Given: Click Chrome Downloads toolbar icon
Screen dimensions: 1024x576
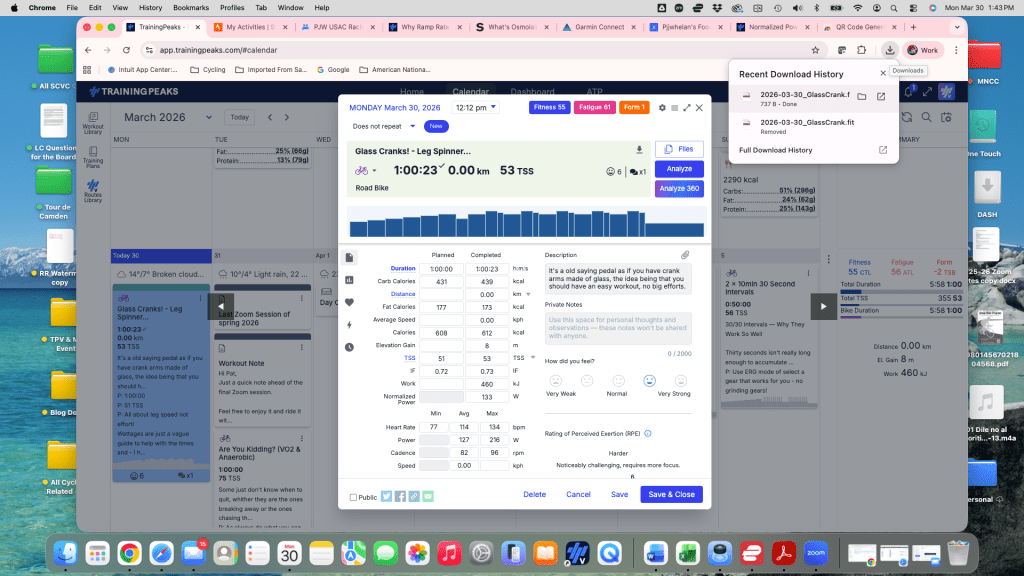Looking at the screenshot, I should [889, 50].
